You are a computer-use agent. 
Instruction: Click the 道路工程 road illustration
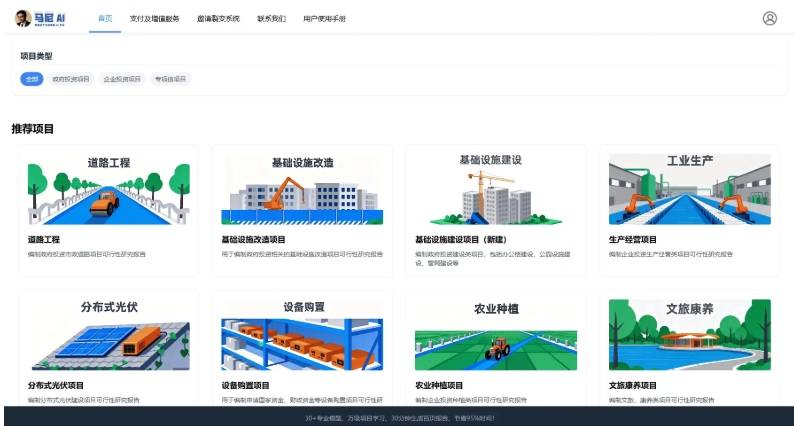coord(108,190)
